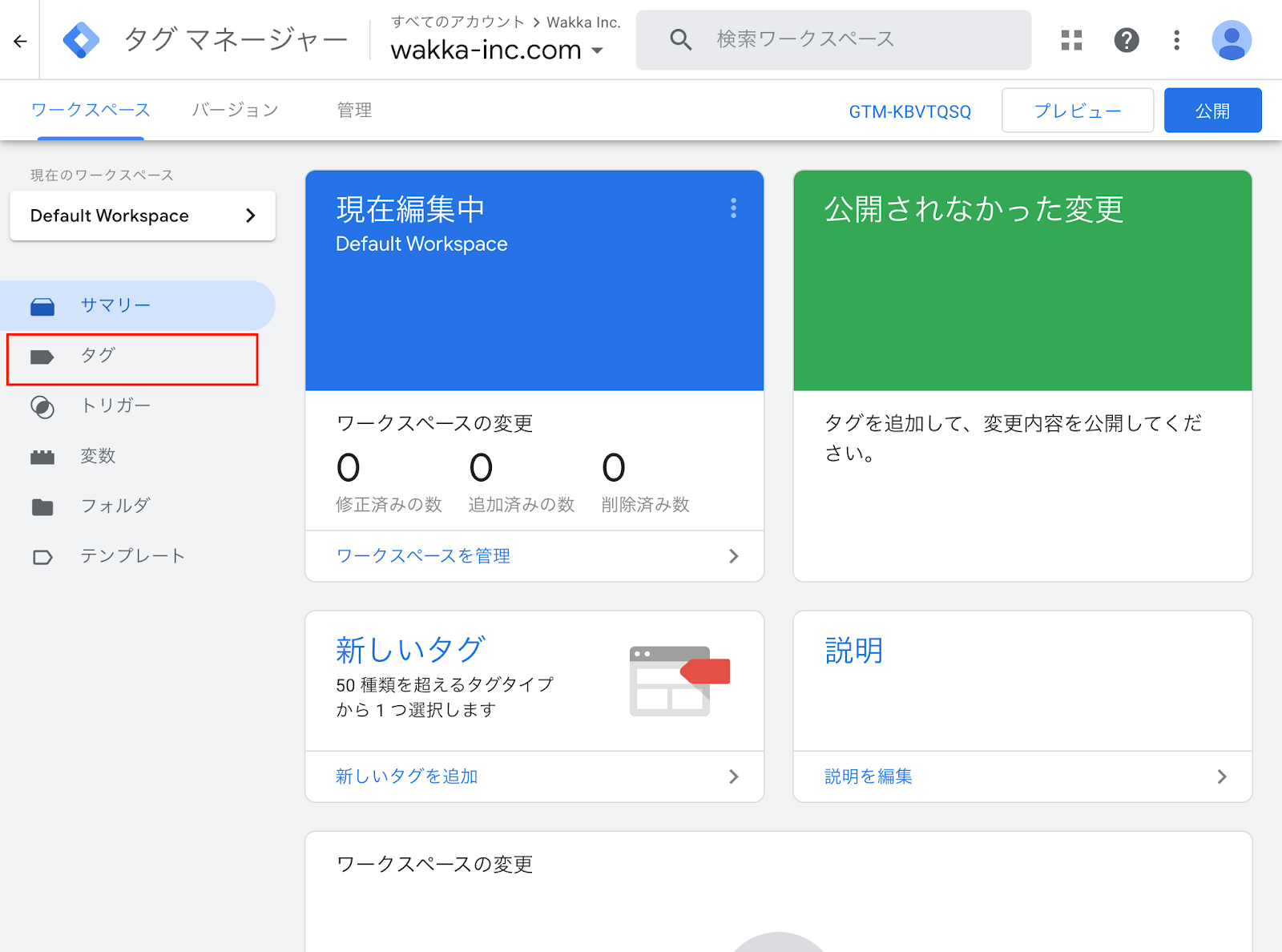The image size is (1282, 952).
Task: Click the search magnifier icon
Action: pos(680,39)
